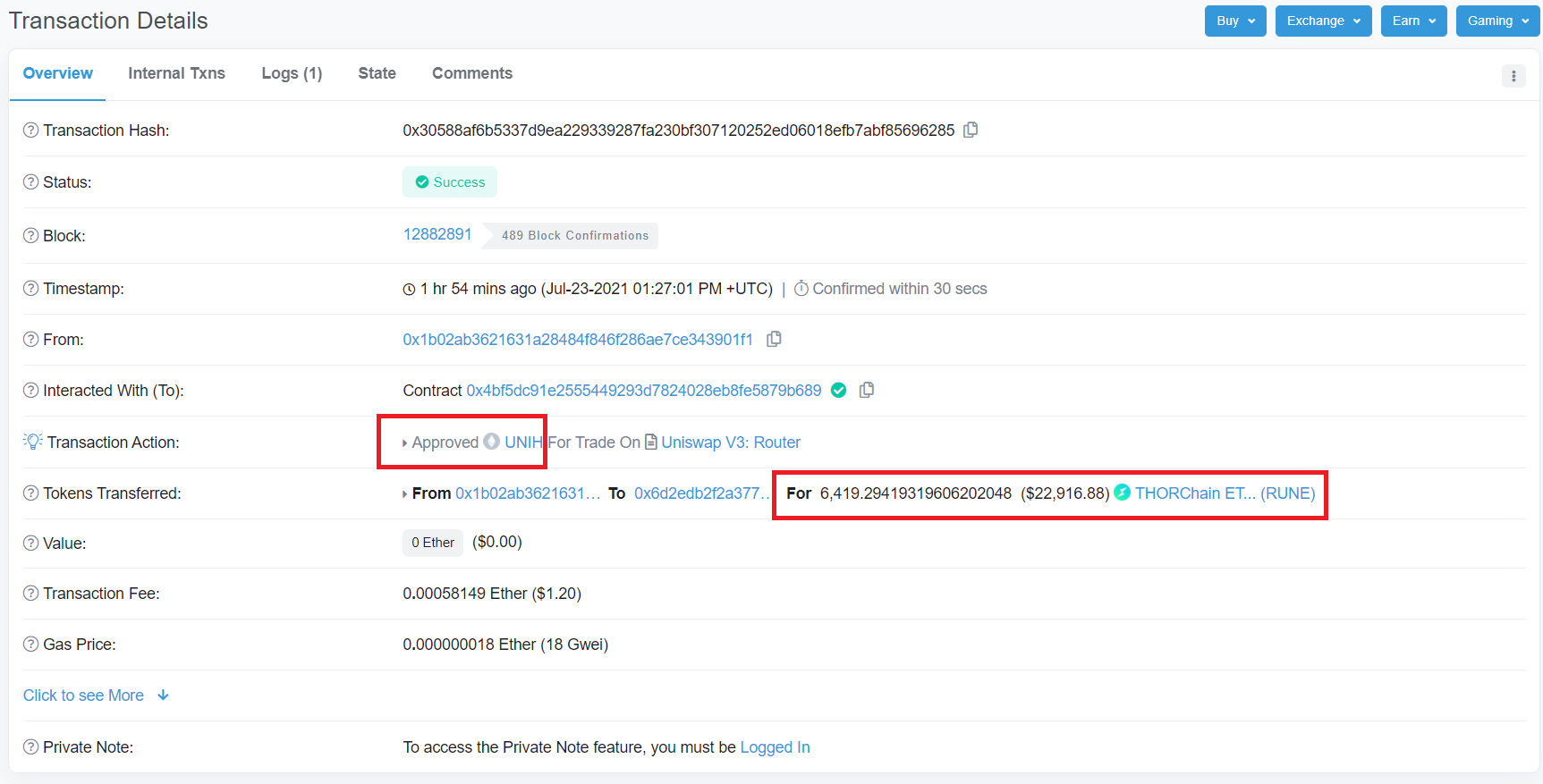The width and height of the screenshot is (1543, 784).
Task: Click the help icon beside Gas Price
Action: pos(31,645)
